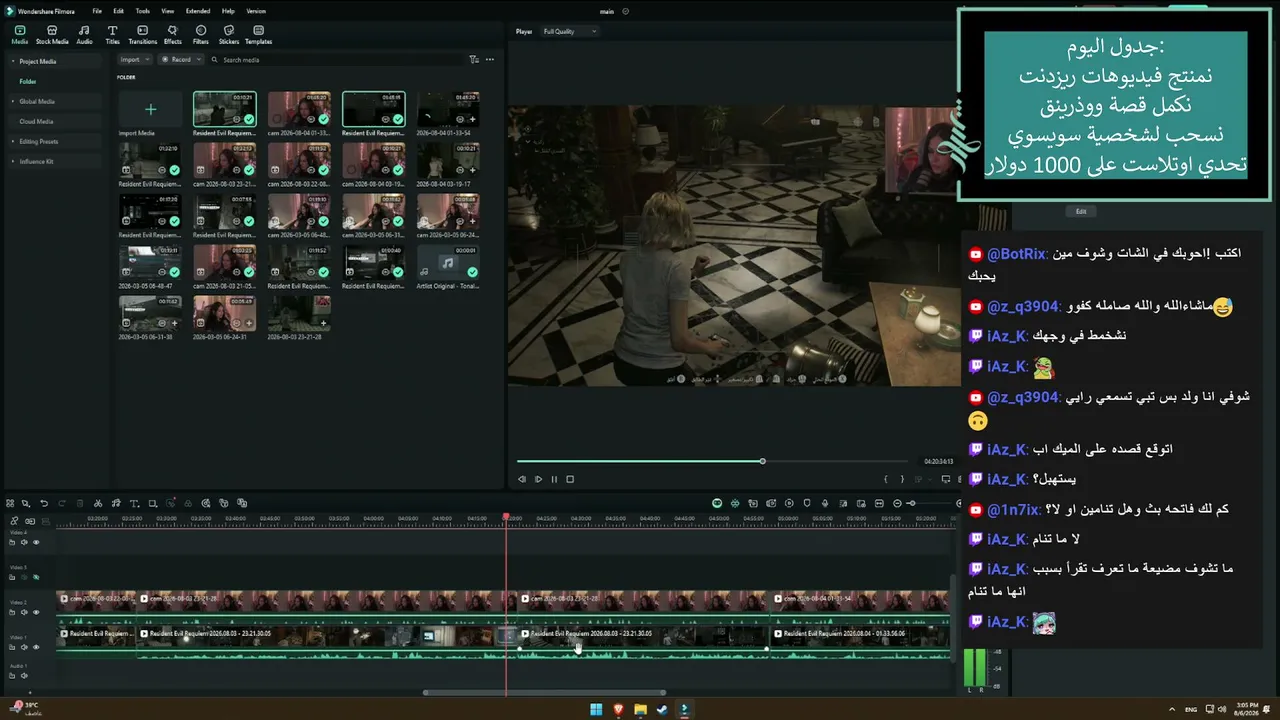Hide the Video 2 track
The width and height of the screenshot is (1280, 720).
pyautogui.click(x=36, y=612)
